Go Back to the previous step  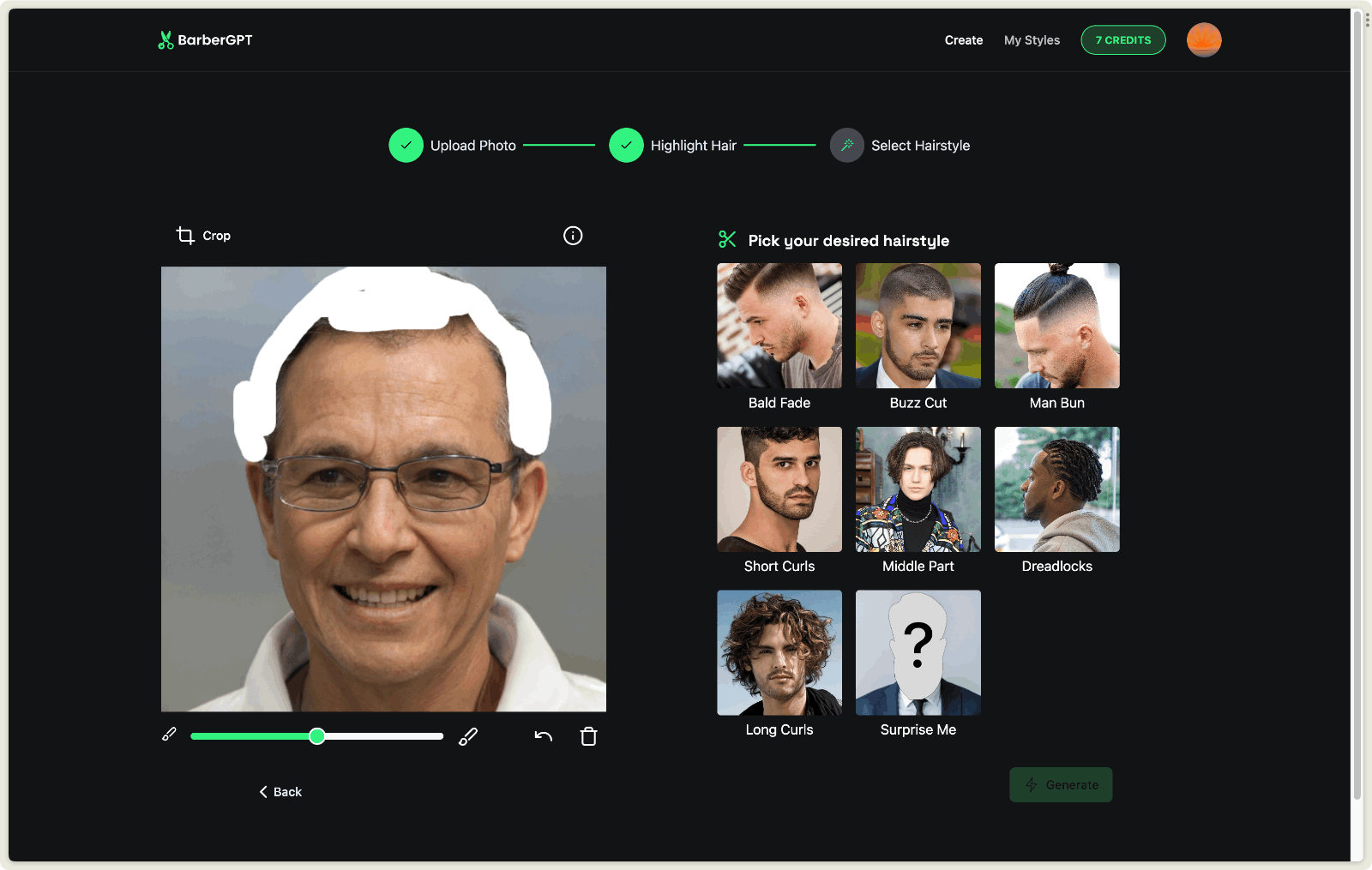280,792
